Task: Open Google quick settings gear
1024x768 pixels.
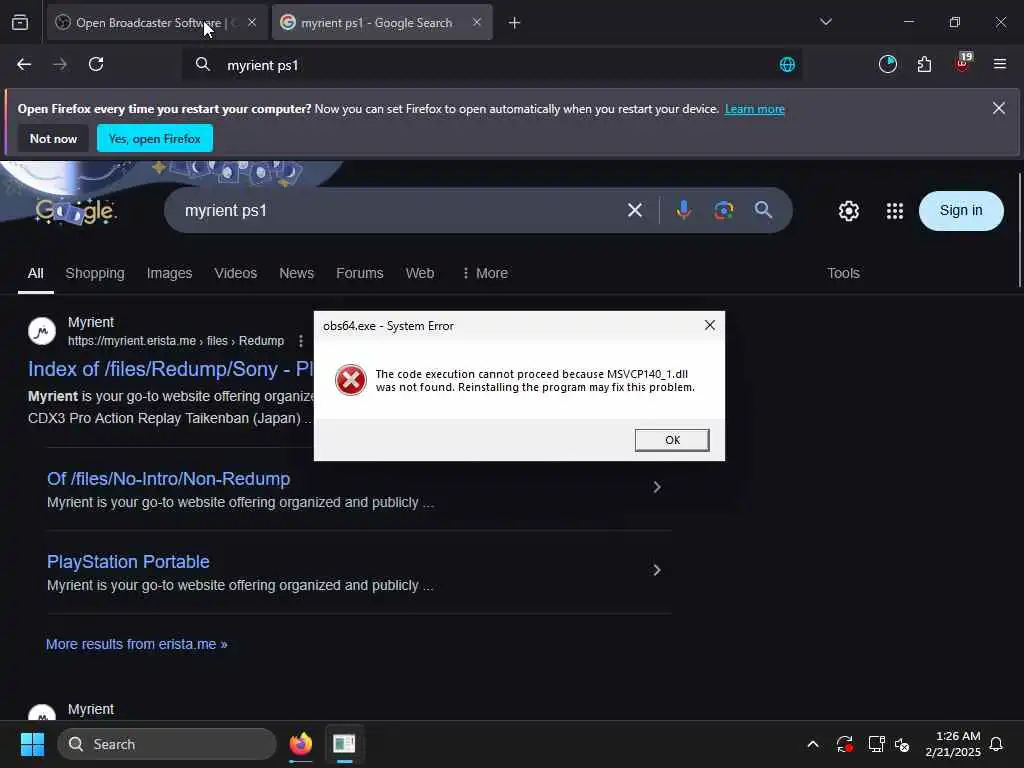Action: [x=848, y=211]
